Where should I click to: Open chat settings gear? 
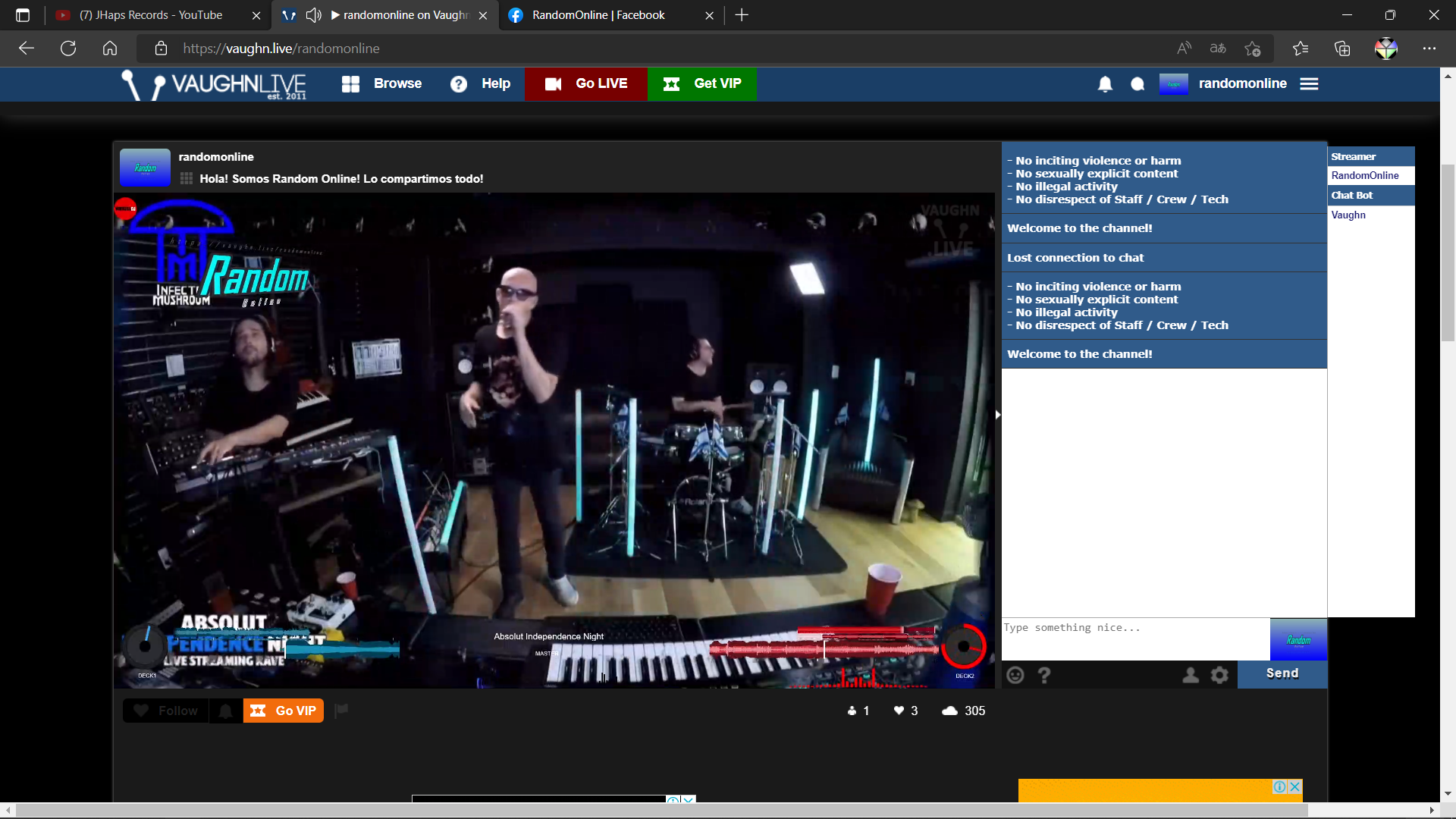1219,675
